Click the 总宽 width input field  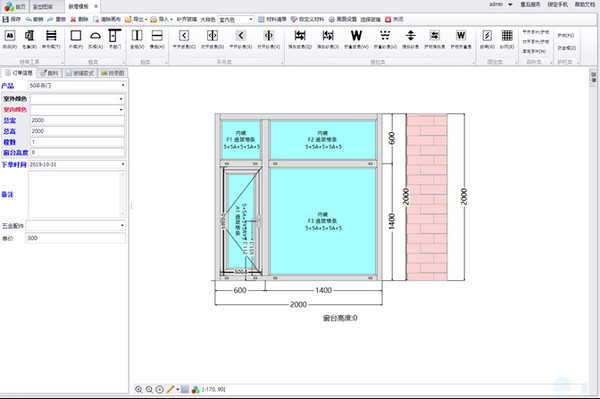pos(77,121)
